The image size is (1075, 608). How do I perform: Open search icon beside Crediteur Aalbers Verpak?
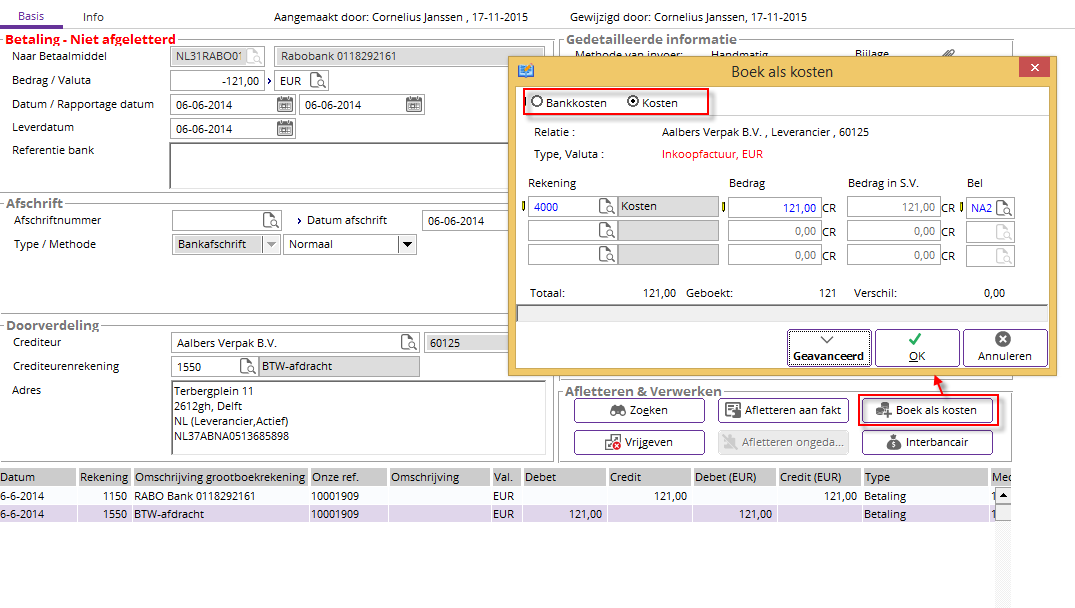tap(408, 343)
